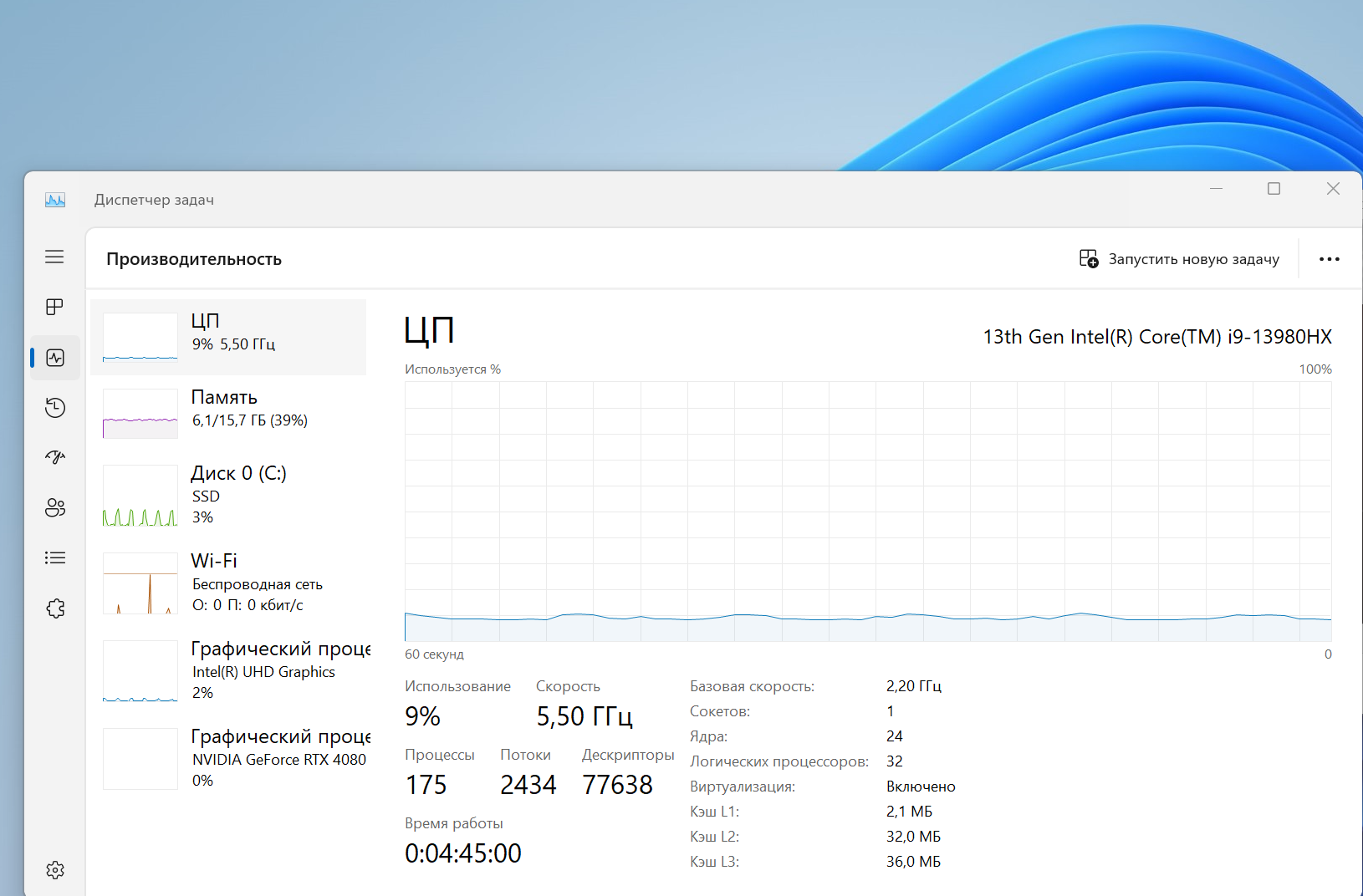Click the Кэш L1 2,1 МБ value

tap(910, 812)
